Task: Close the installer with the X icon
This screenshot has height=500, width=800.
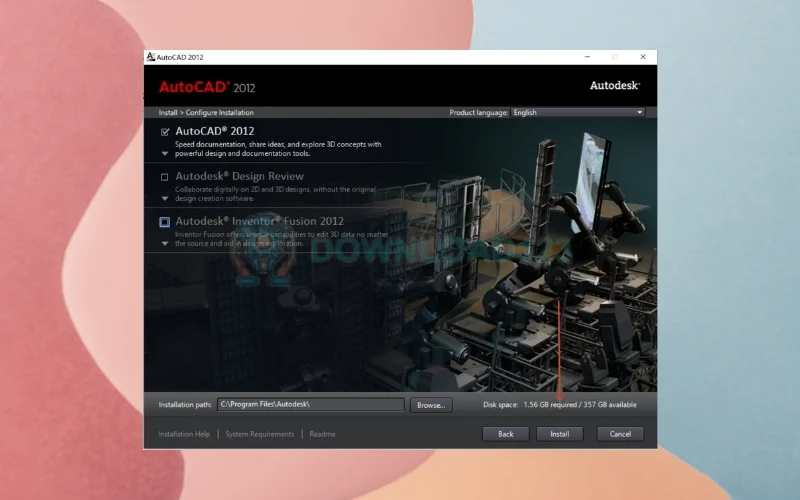Action: click(x=642, y=57)
